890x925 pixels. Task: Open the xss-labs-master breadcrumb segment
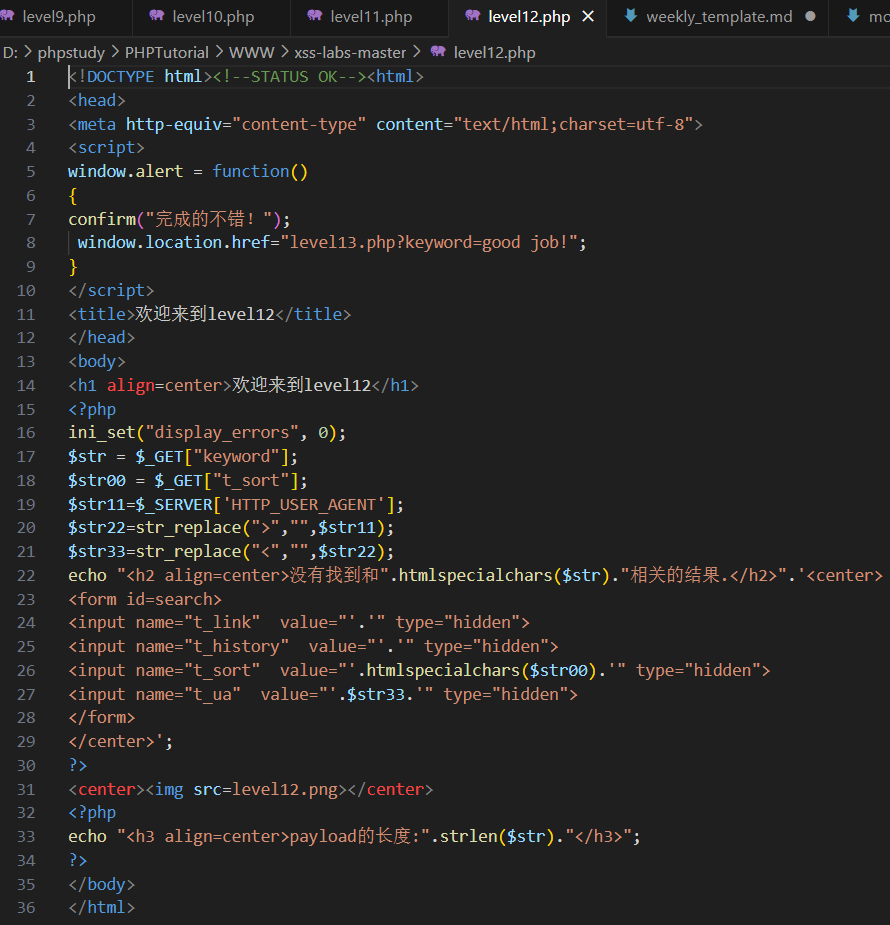(350, 53)
